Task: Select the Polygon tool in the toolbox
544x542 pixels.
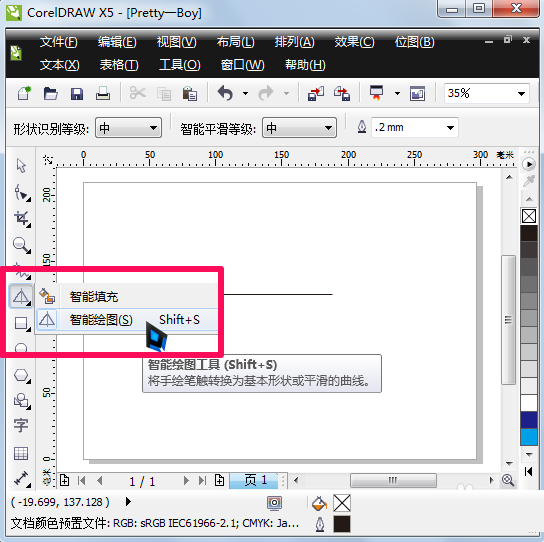Action: [22, 375]
